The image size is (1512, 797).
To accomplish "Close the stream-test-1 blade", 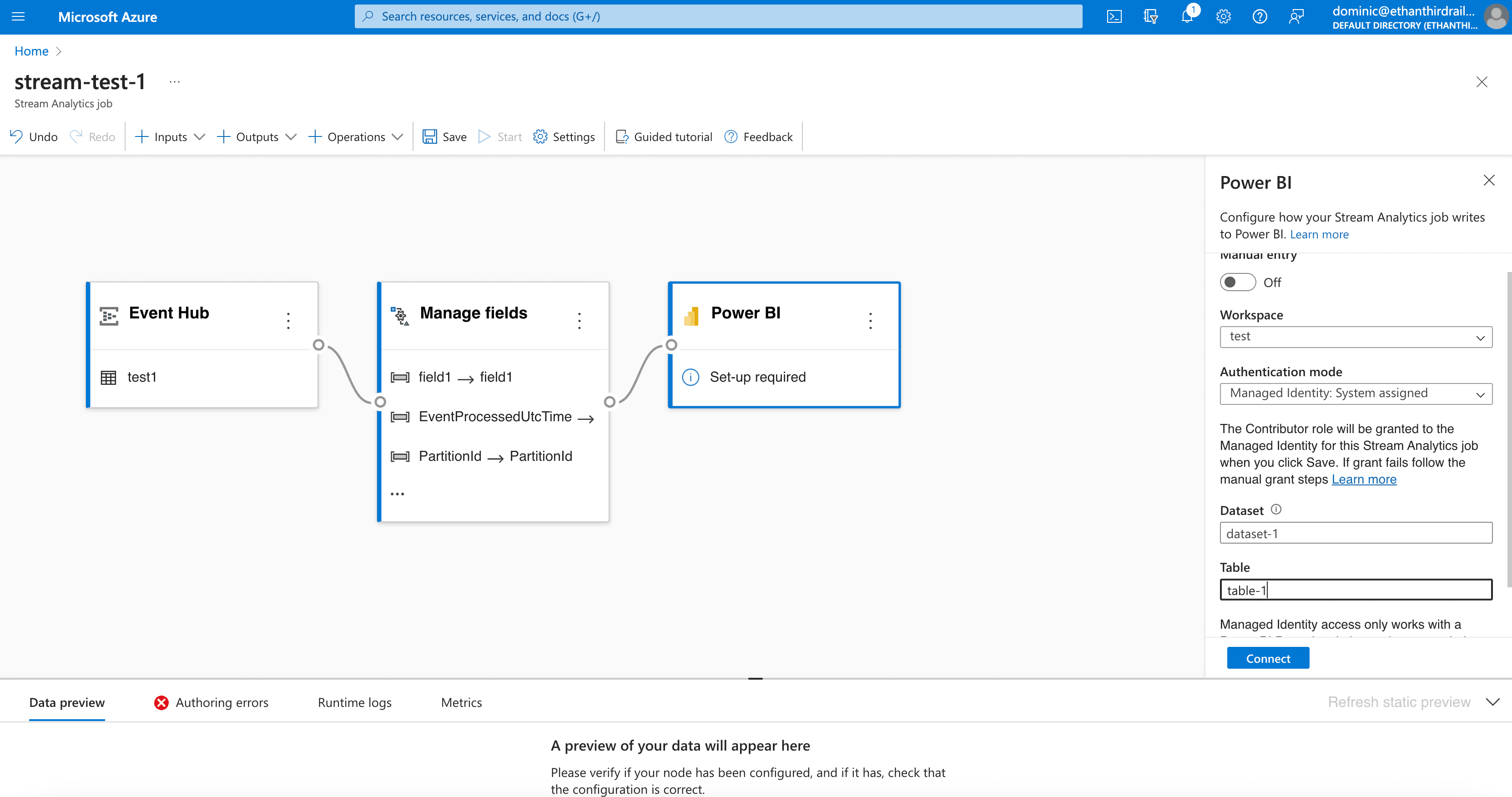I will tap(1482, 81).
